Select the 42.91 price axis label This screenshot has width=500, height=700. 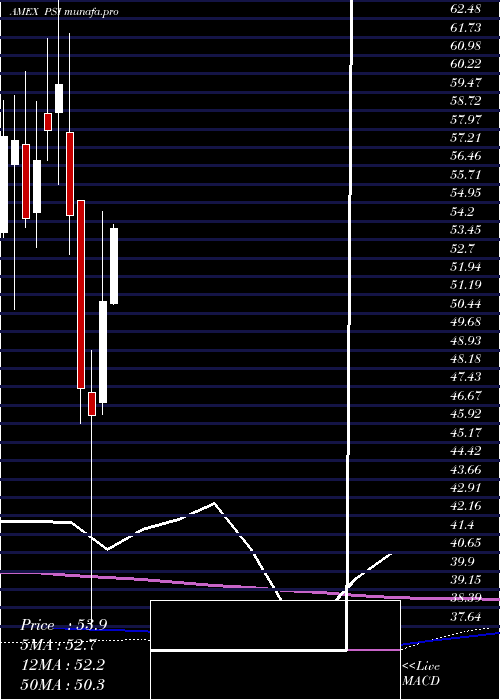coord(465,488)
